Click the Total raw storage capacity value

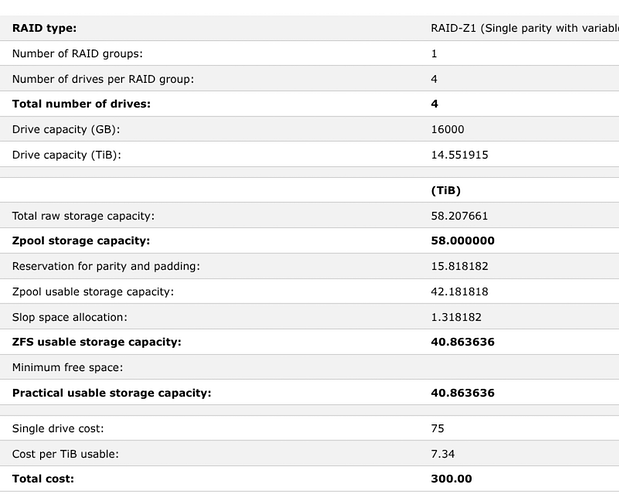tap(459, 216)
